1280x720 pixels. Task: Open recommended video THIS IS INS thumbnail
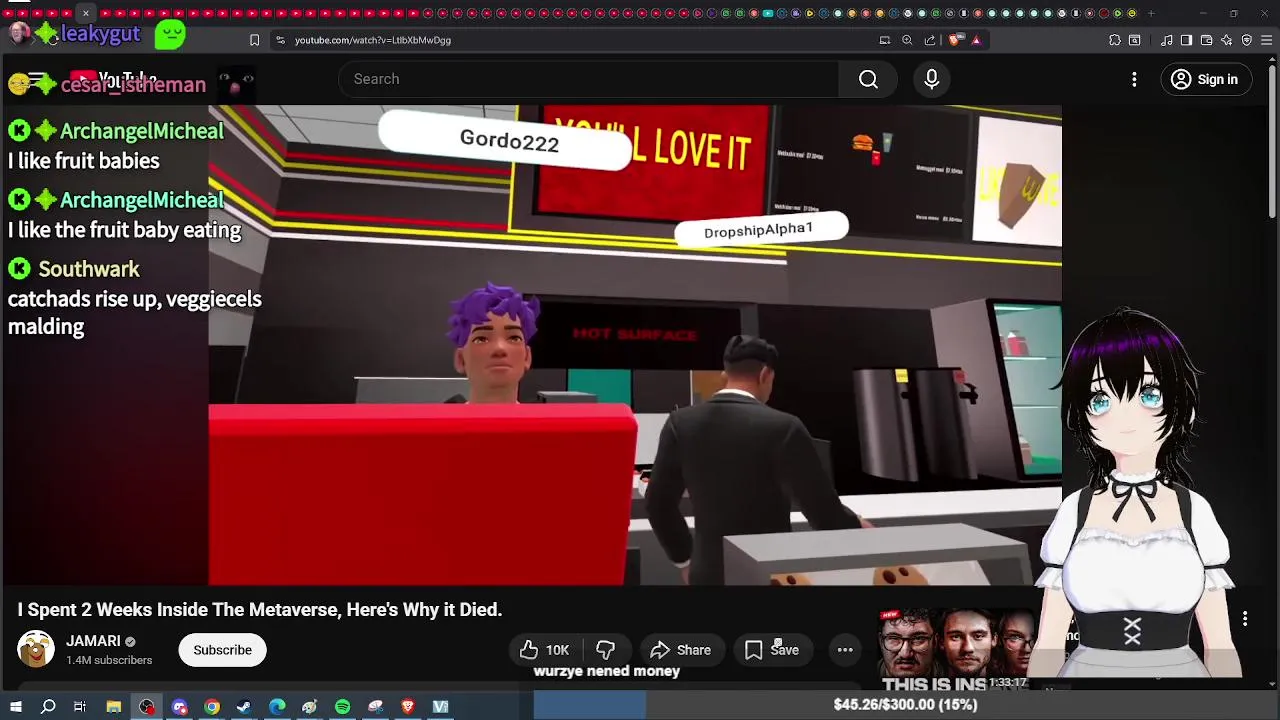(x=955, y=650)
